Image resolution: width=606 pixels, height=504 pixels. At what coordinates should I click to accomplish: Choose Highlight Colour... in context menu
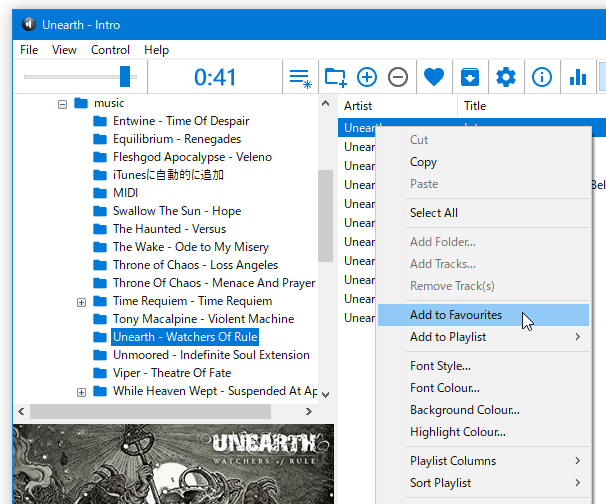(x=483, y=432)
